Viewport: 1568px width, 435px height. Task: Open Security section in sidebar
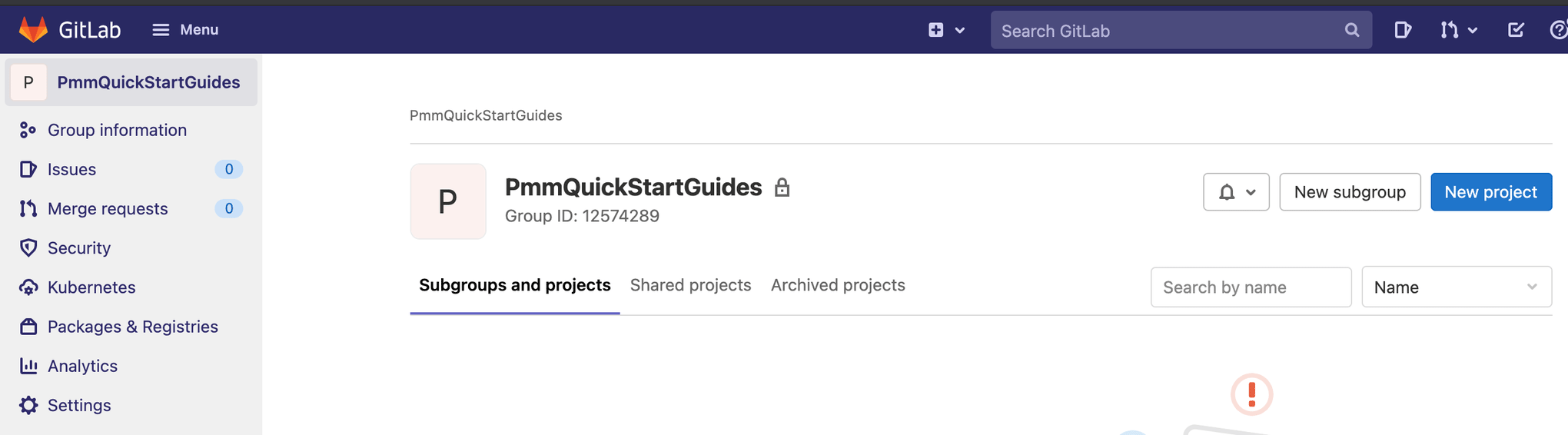78,247
